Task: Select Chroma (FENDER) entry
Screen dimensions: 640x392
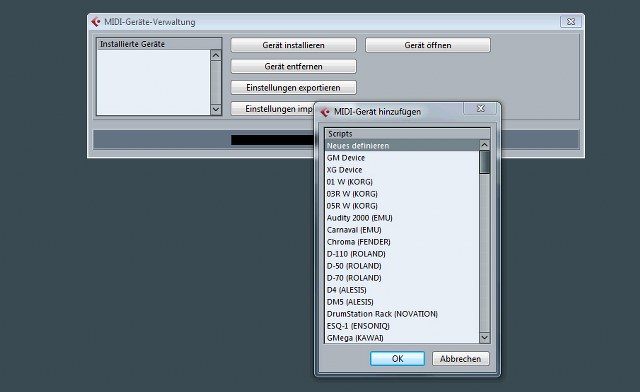Action: coord(402,242)
